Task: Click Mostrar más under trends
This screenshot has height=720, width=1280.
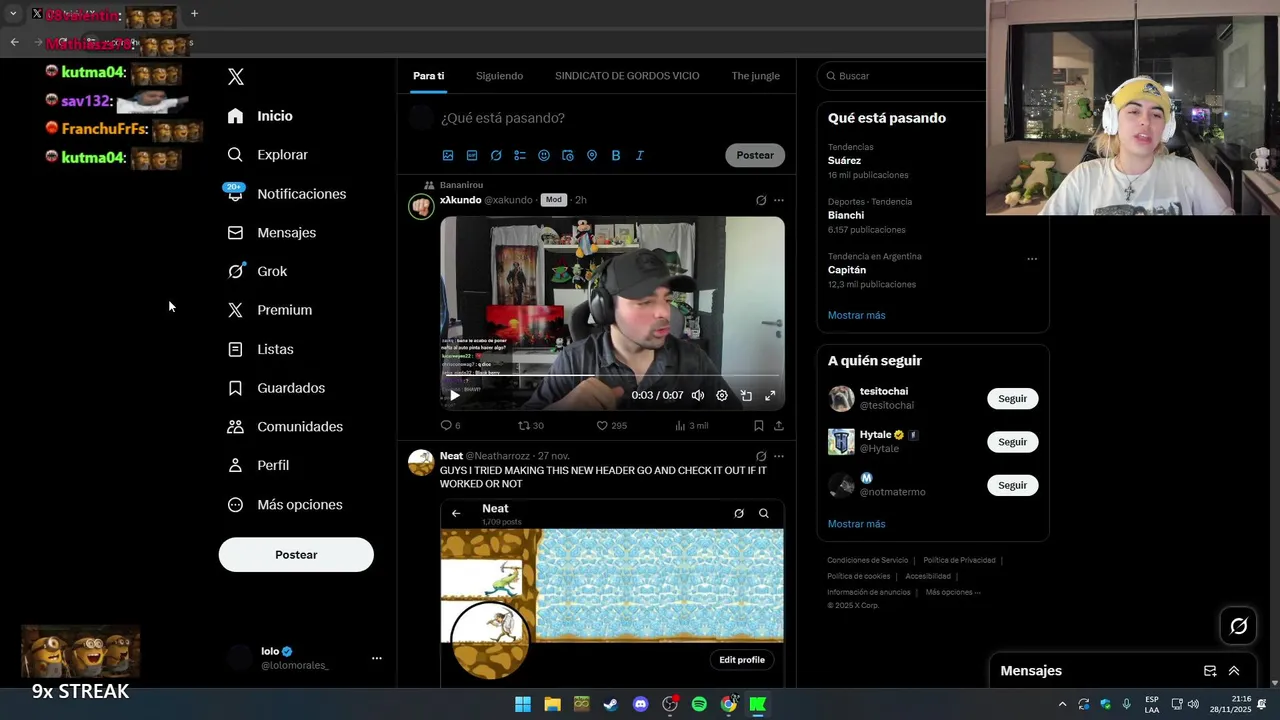Action: [x=856, y=315]
